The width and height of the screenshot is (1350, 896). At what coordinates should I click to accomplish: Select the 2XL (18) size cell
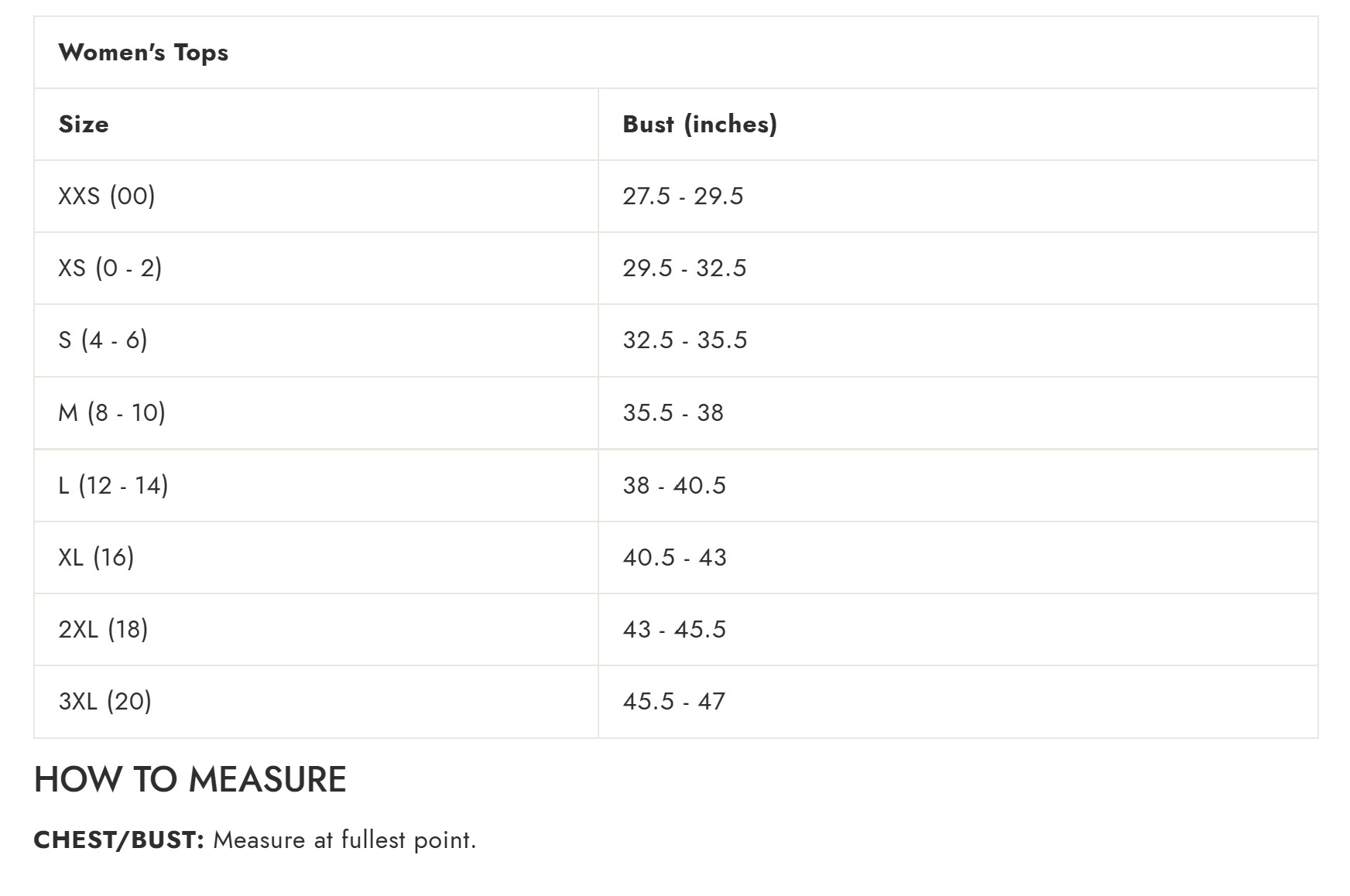(x=103, y=629)
